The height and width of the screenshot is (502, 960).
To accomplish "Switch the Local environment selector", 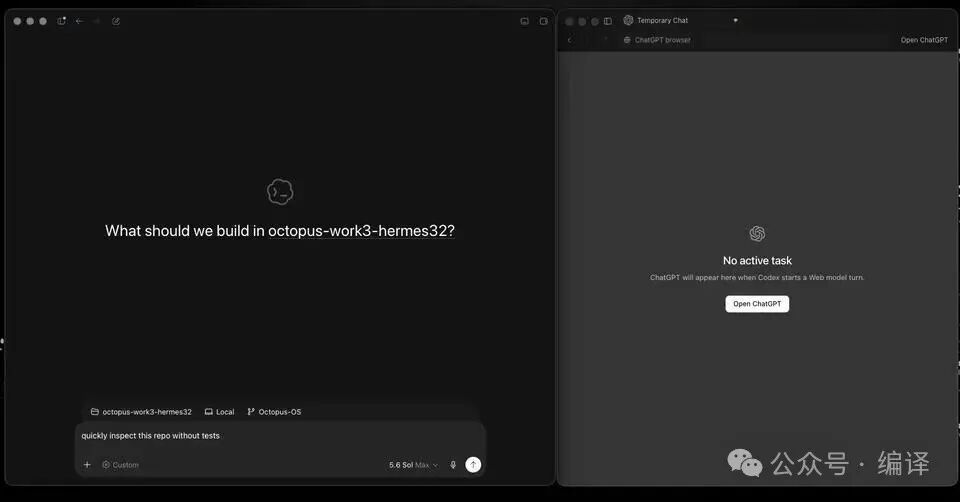I will 219,412.
